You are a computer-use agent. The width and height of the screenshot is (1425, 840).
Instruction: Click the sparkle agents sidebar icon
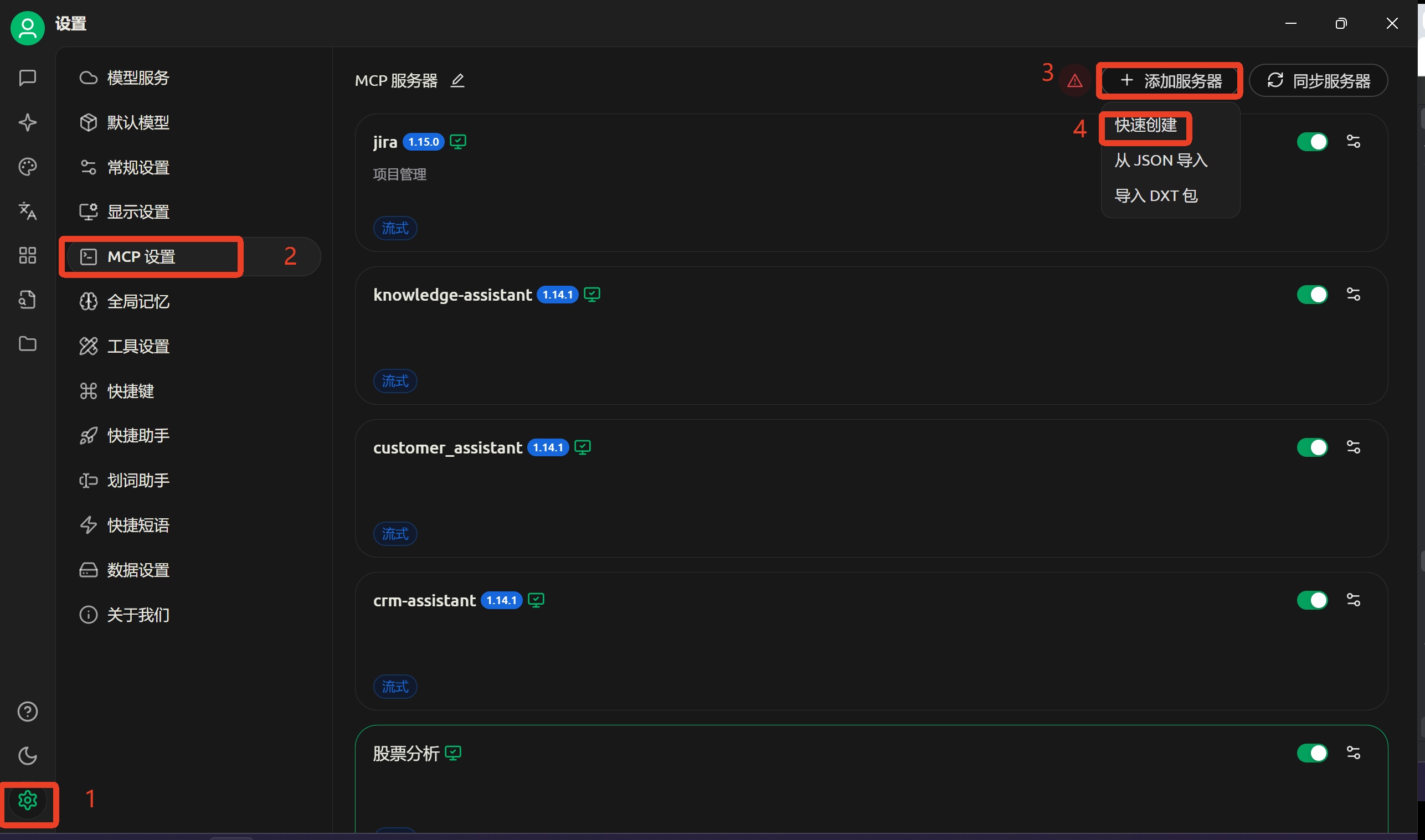pyautogui.click(x=27, y=122)
